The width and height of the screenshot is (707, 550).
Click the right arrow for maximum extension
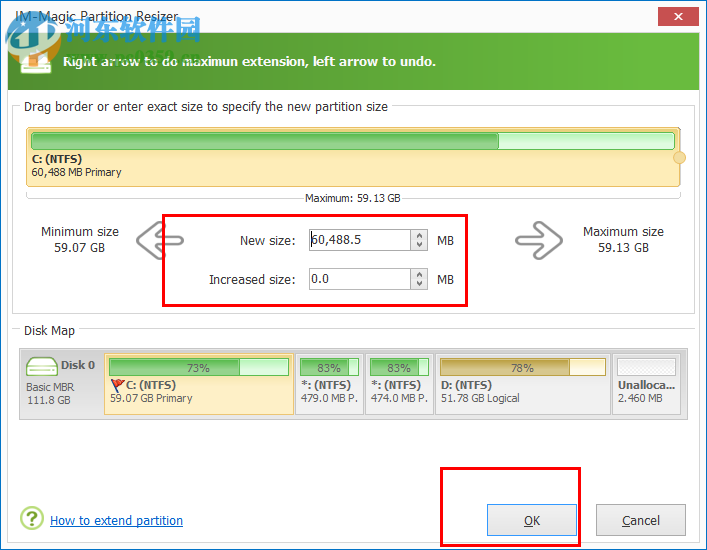pyautogui.click(x=539, y=240)
